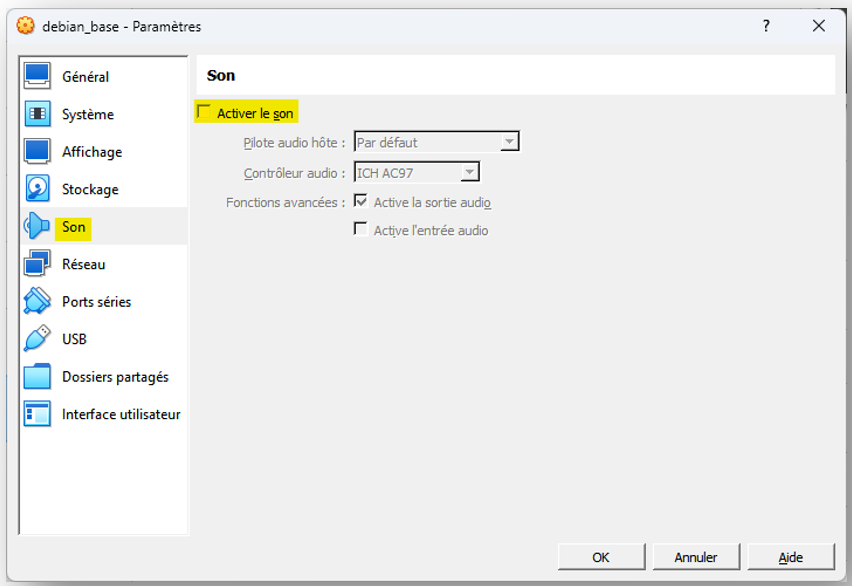
Task: Open the Général settings icon
Action: click(37, 76)
